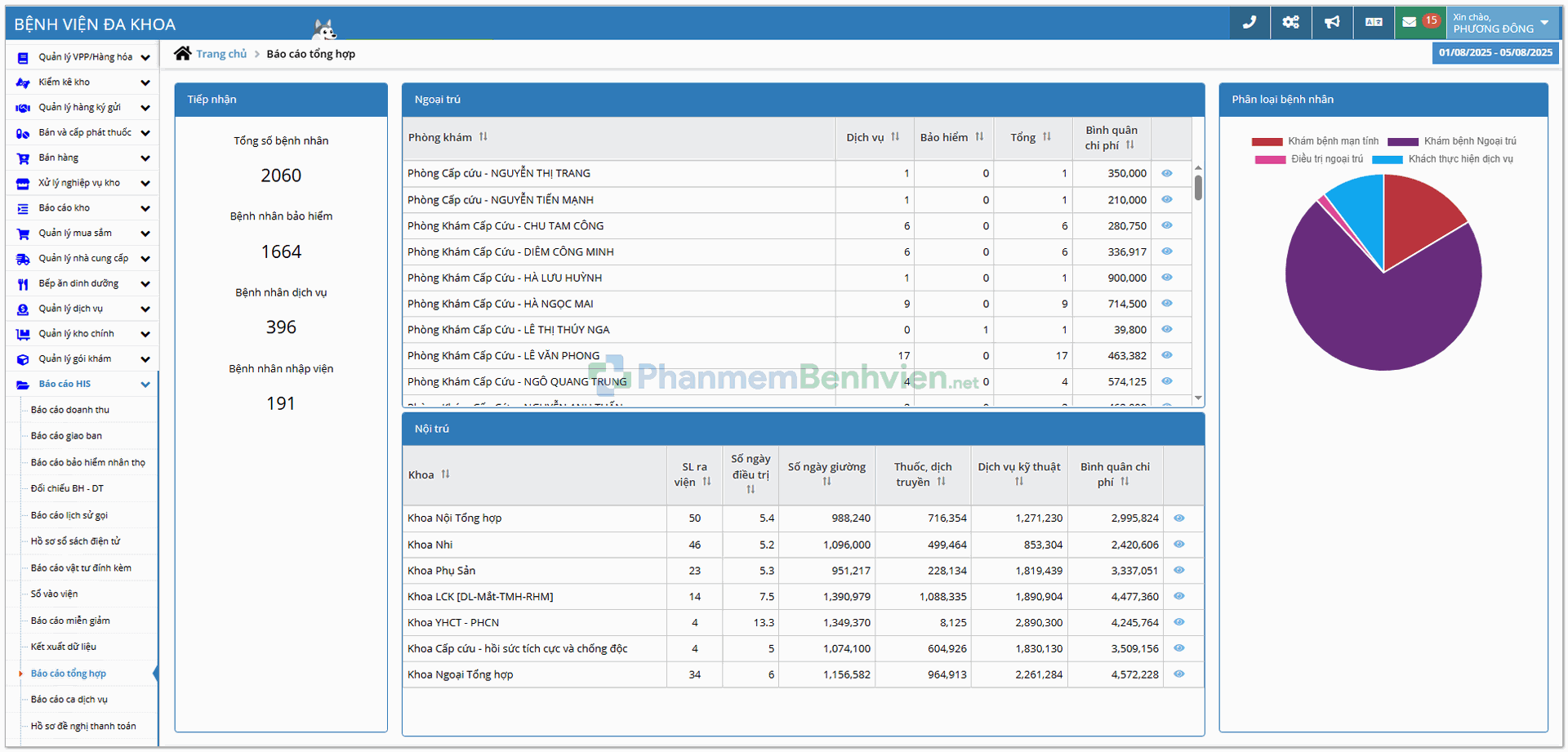Viewport: 1568px width, 752px height.
Task: View details of Khoa Nhi row
Action: coord(1179,544)
